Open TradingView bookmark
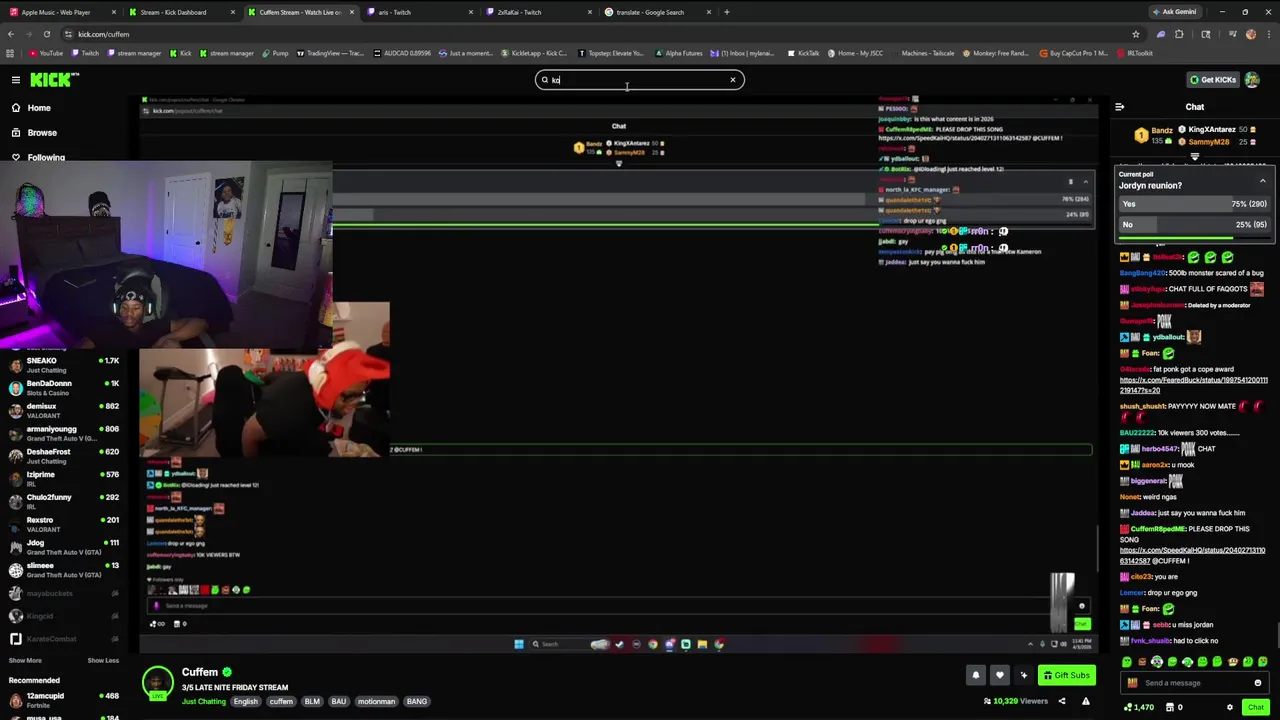This screenshot has width=1280, height=720. (331, 53)
